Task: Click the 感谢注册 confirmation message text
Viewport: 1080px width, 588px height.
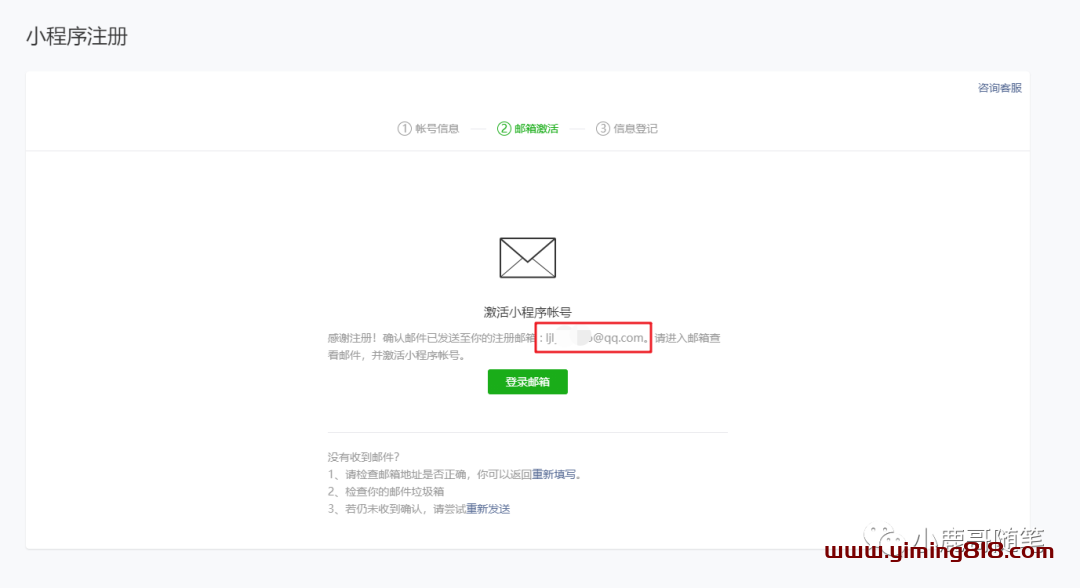Action: coord(432,338)
